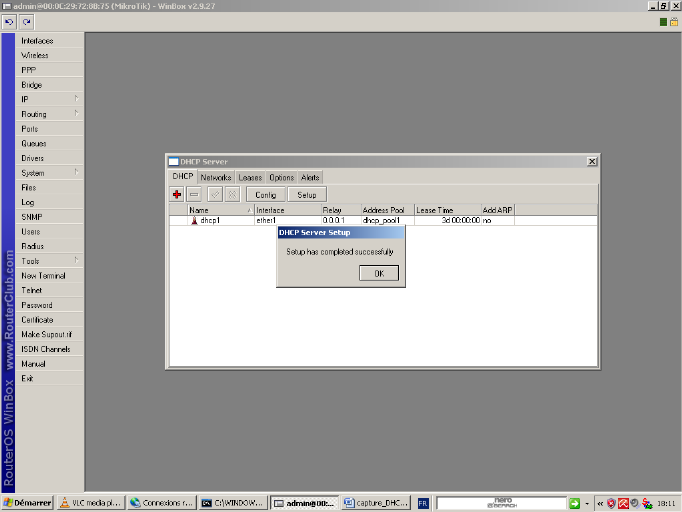682x512 pixels.
Task: Open the Manual menu item
Action: (x=49, y=364)
